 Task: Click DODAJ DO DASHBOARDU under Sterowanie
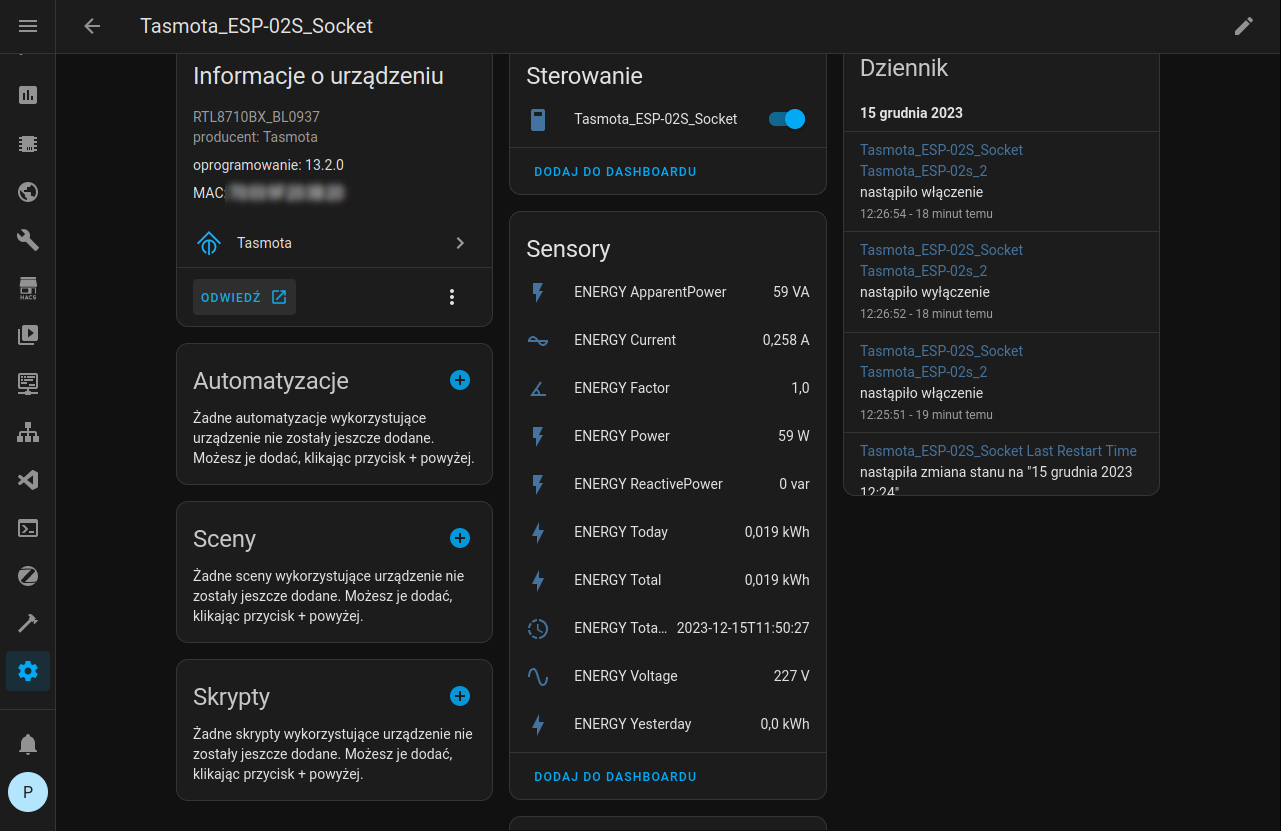point(615,172)
